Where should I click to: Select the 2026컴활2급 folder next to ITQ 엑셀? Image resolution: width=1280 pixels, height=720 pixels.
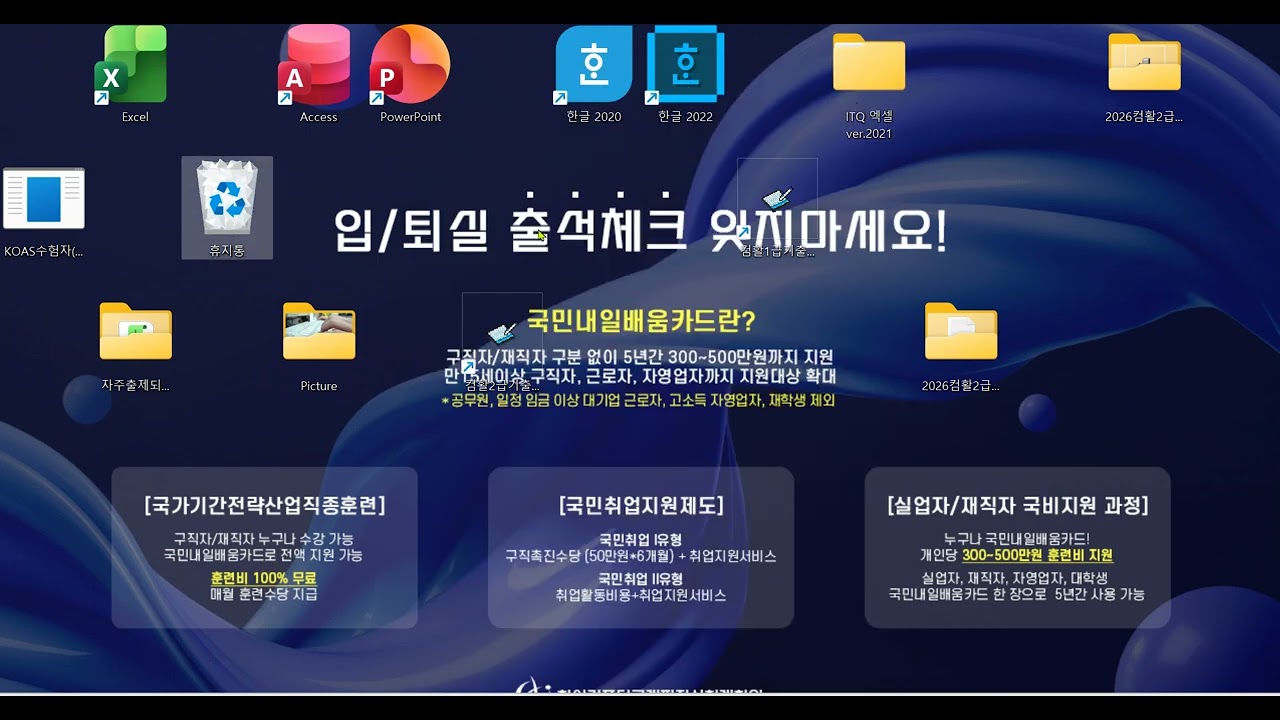click(1144, 64)
